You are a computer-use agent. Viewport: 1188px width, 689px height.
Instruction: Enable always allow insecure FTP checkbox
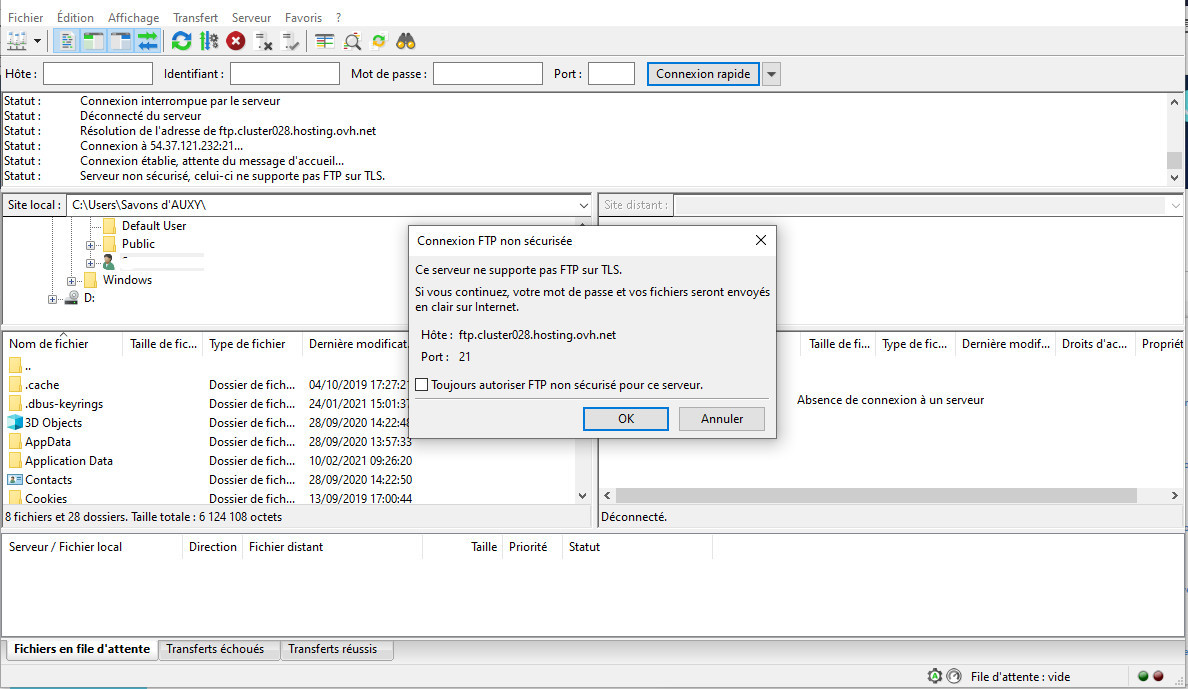tap(421, 385)
